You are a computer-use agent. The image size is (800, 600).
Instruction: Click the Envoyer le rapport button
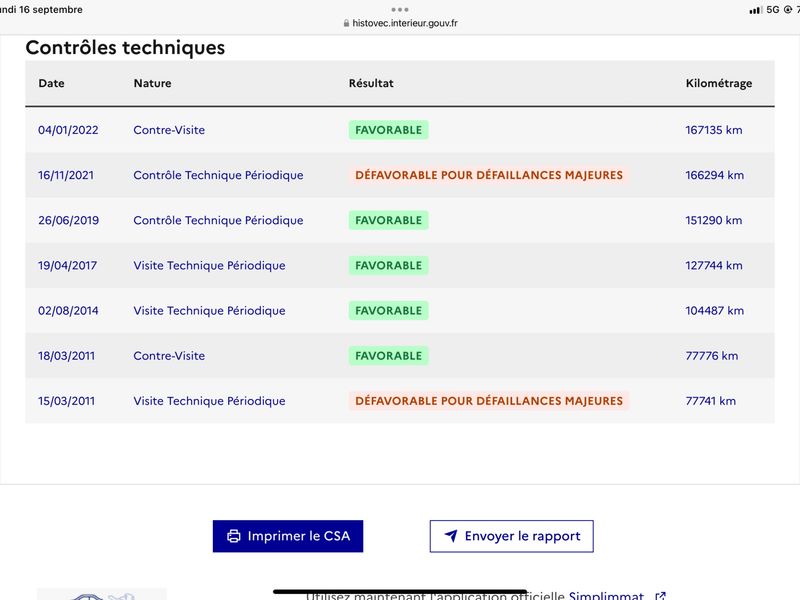tap(511, 536)
